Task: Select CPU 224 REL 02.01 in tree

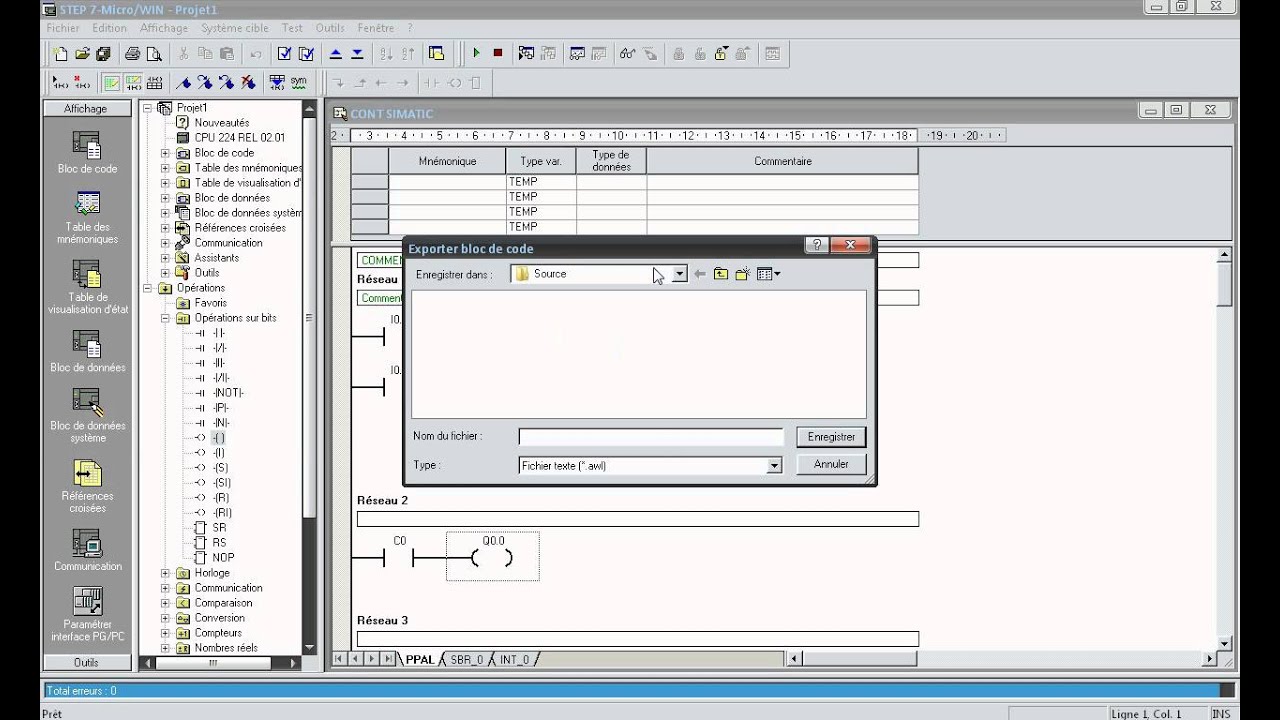Action: click(239, 138)
